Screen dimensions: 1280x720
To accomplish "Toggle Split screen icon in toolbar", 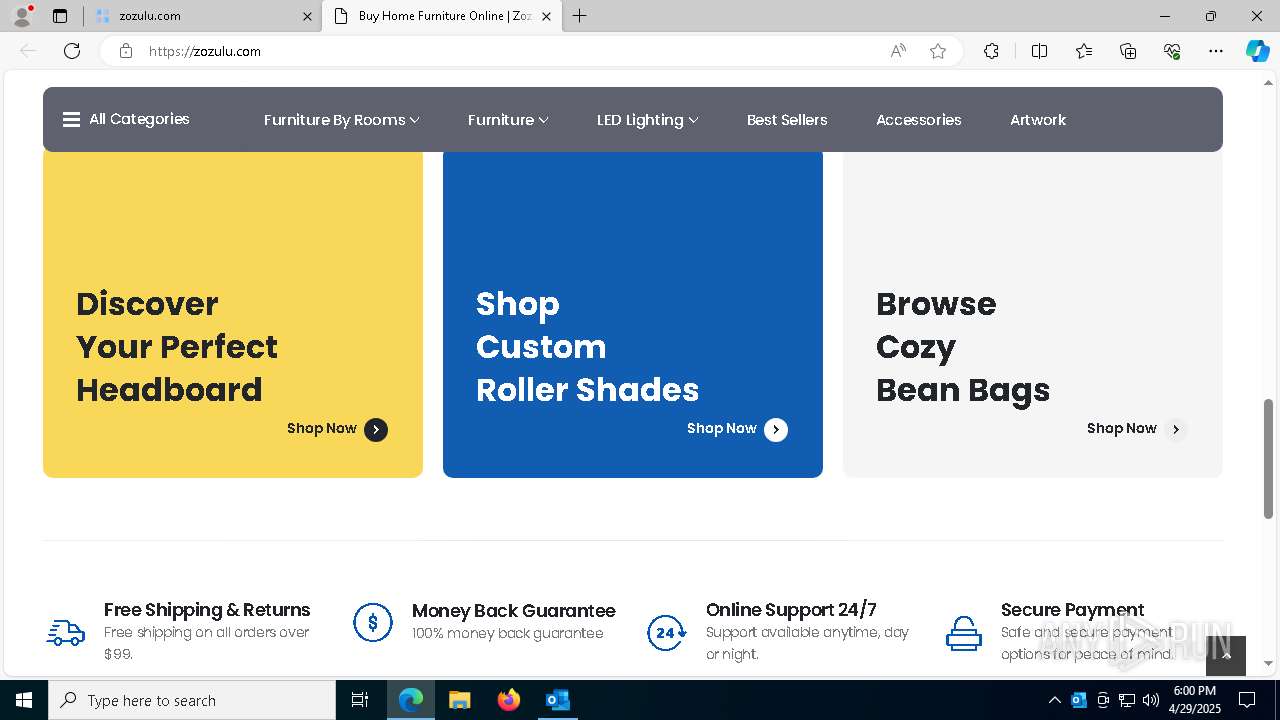I will (x=1039, y=51).
